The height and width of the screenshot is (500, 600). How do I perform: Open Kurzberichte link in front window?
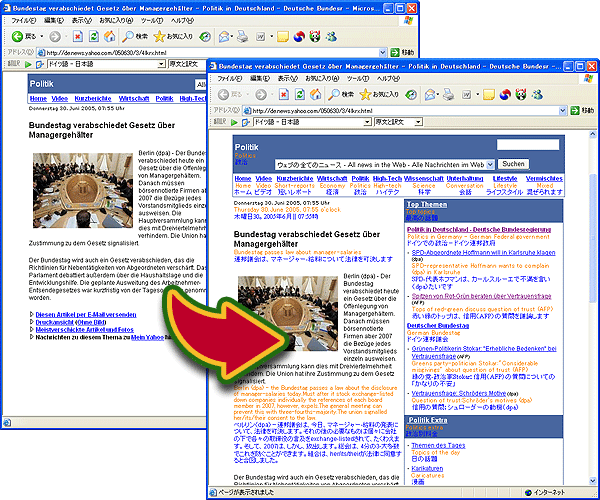coord(295,179)
